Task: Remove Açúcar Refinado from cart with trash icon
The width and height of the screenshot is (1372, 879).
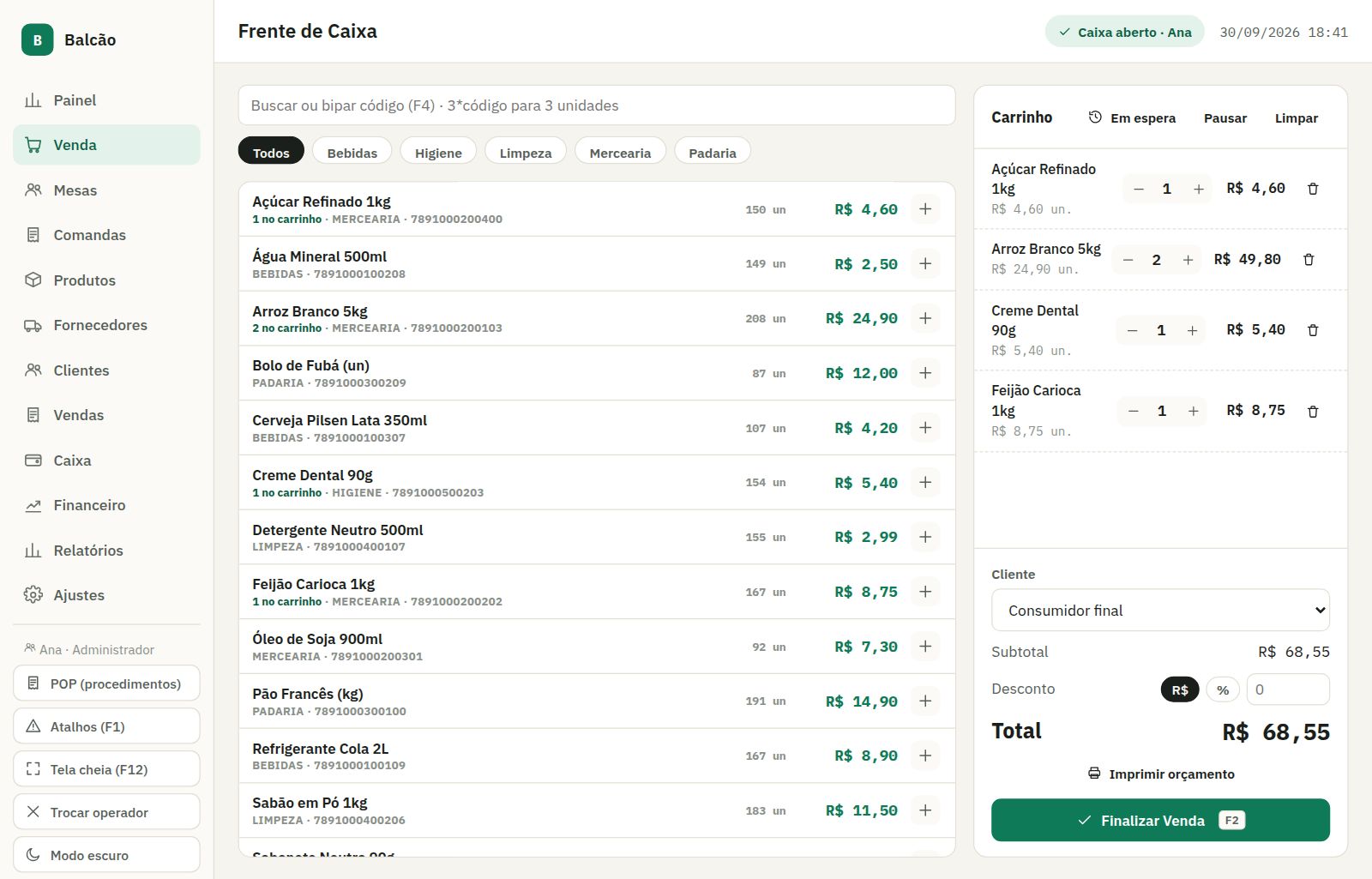Action: click(1313, 189)
